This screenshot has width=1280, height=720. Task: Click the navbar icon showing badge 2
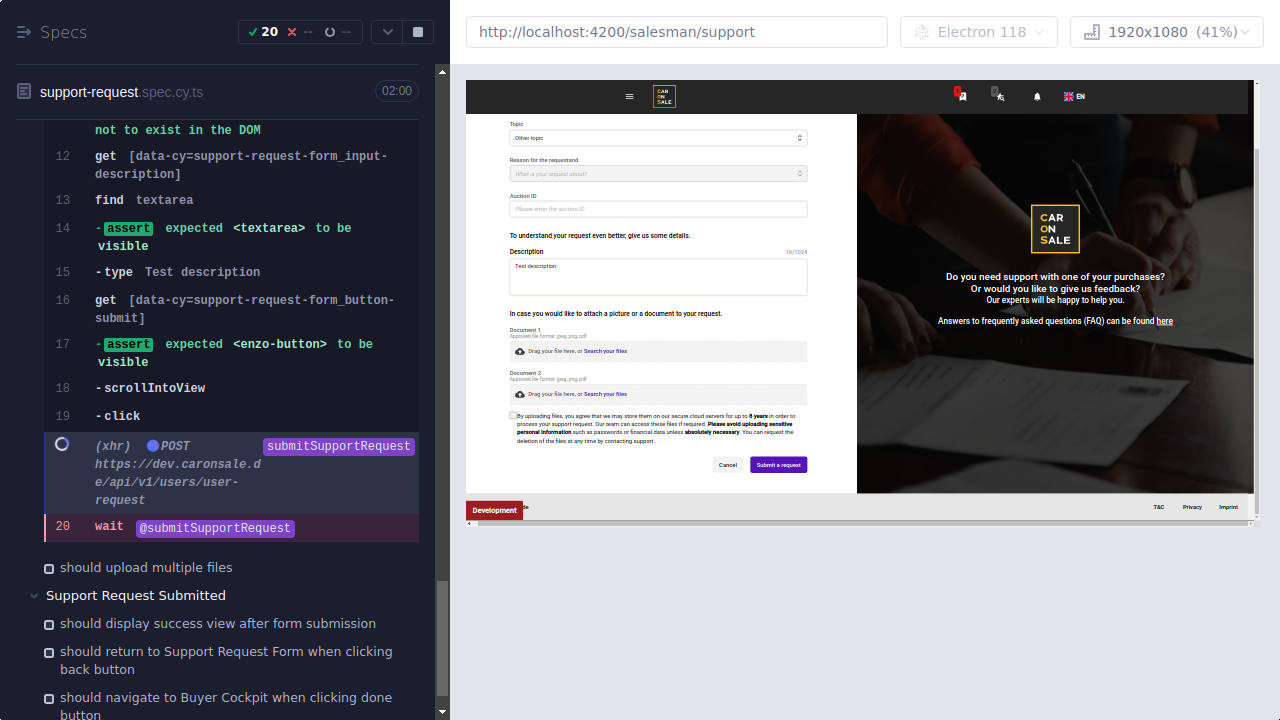(999, 96)
